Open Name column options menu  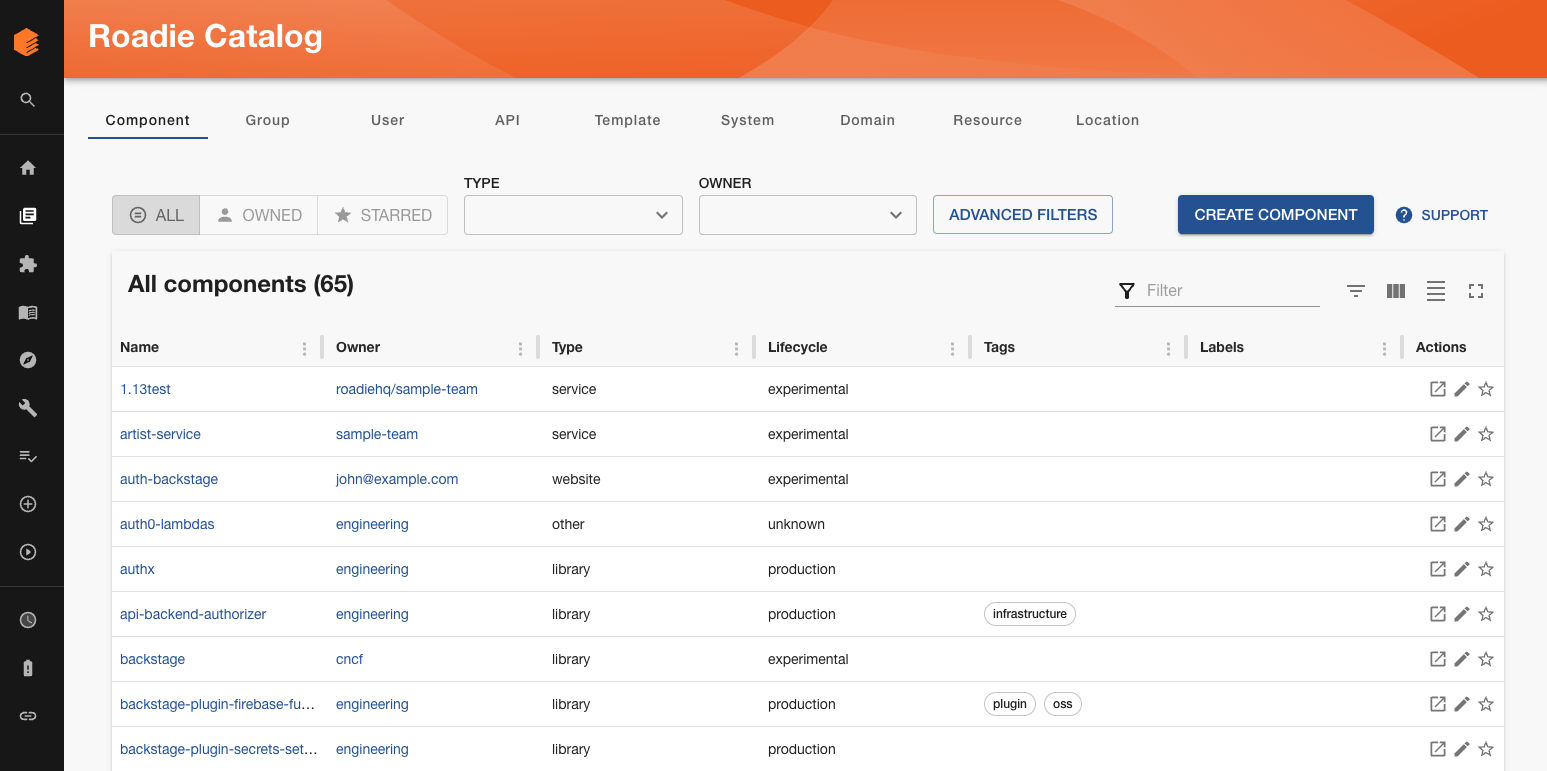pyautogui.click(x=305, y=348)
